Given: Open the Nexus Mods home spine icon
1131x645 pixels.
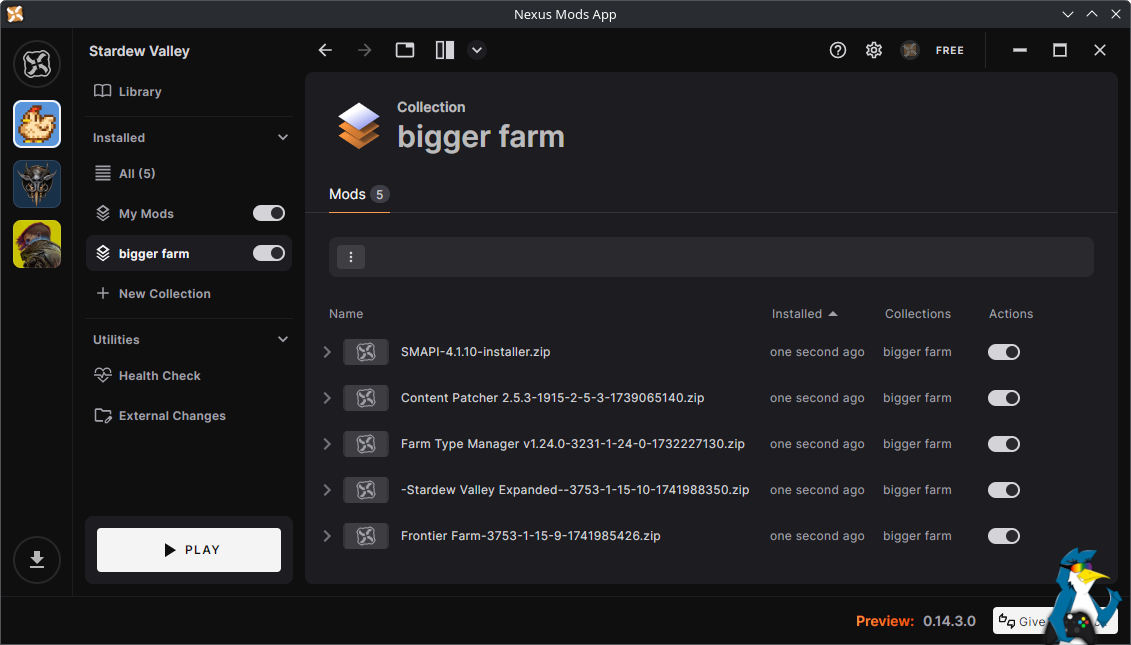Looking at the screenshot, I should coord(37,64).
